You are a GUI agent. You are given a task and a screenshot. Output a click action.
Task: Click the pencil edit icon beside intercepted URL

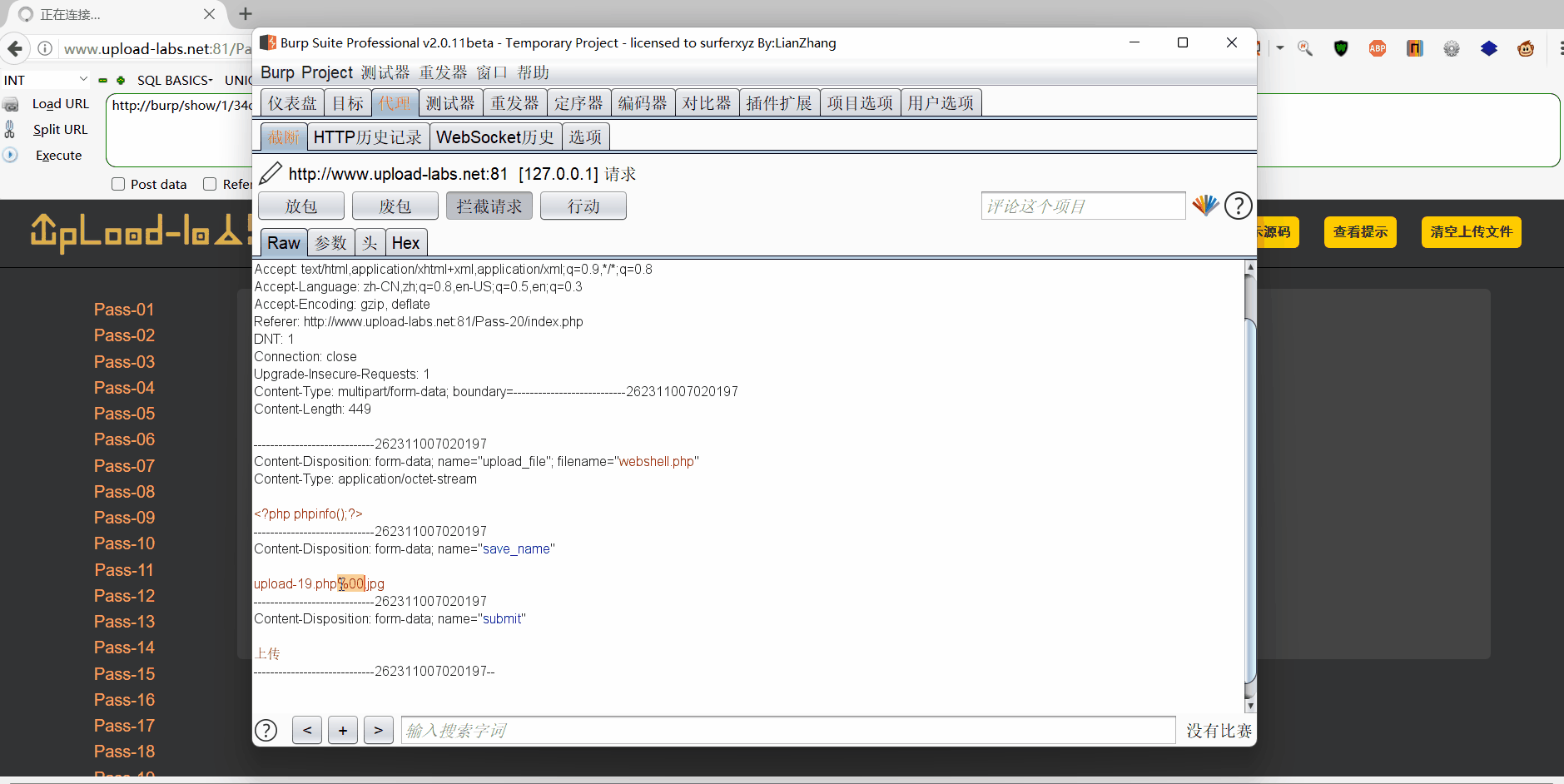point(271,173)
